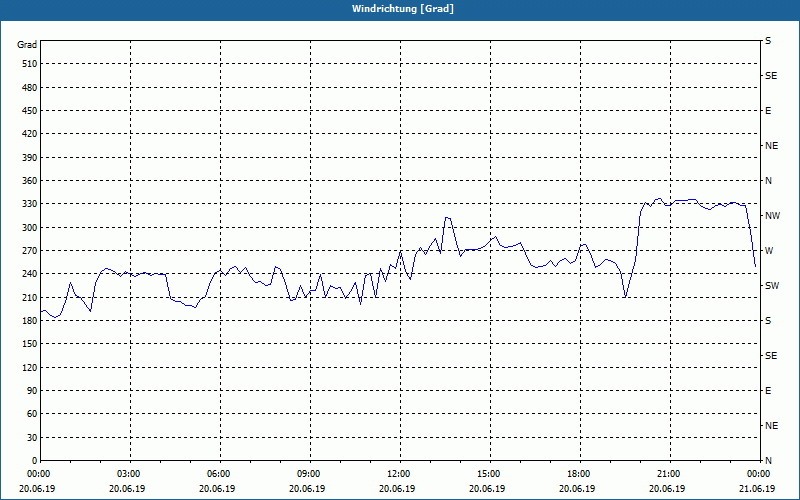Click the 90 degree axis label
Image resolution: width=800 pixels, height=500 pixels.
click(33, 391)
